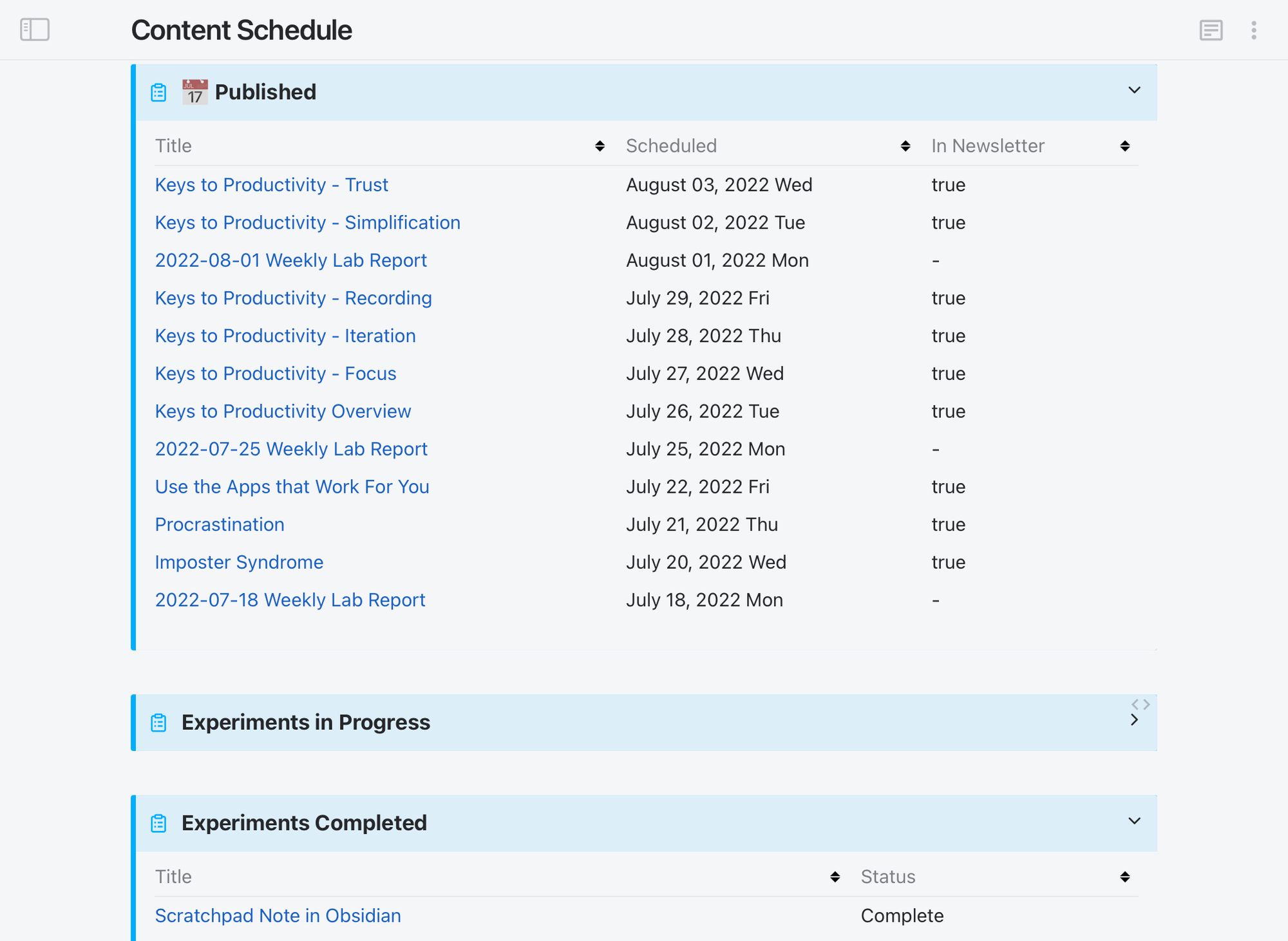This screenshot has height=941, width=1288.
Task: Sort Experiments Completed table by Title
Action: tap(835, 877)
